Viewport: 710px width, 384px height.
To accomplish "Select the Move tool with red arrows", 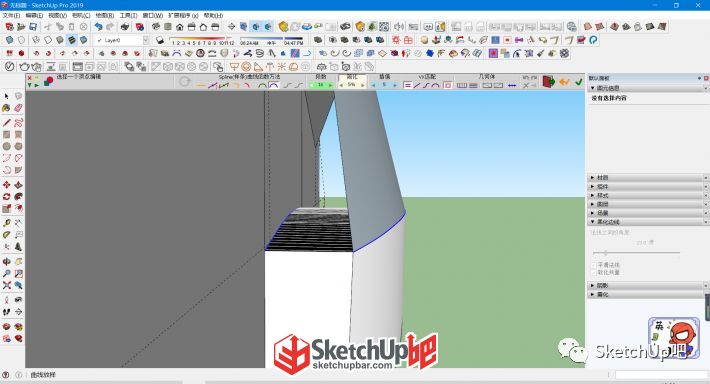I will (6, 185).
